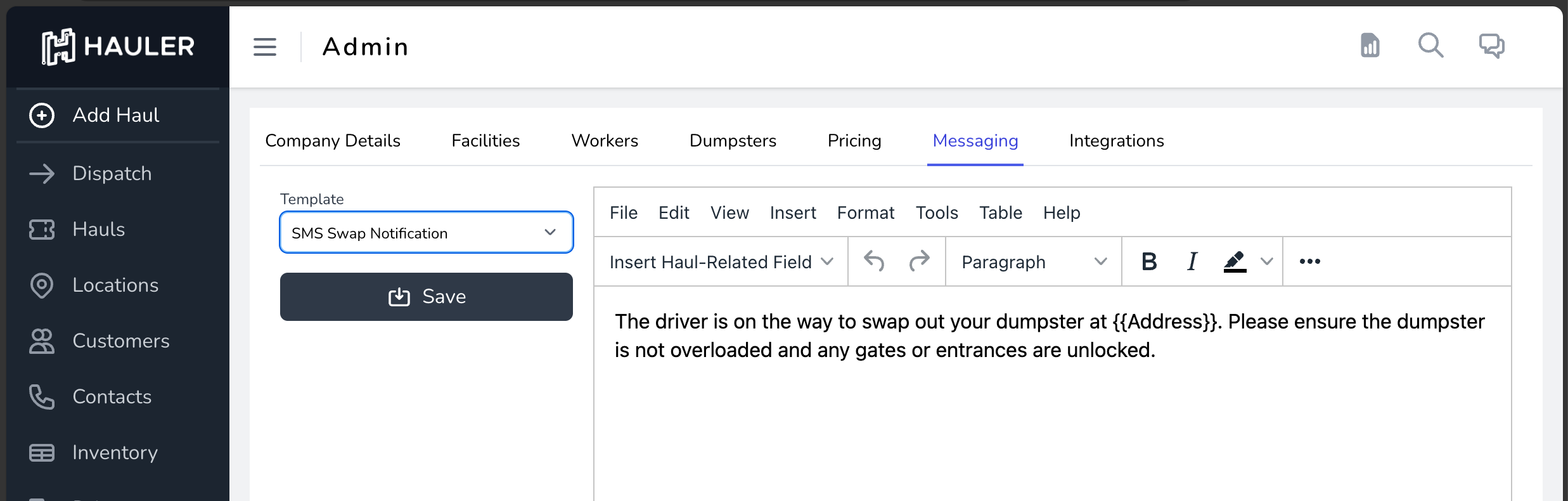The width and height of the screenshot is (1568, 501).
Task: Open the chat messages icon
Action: 1491,46
